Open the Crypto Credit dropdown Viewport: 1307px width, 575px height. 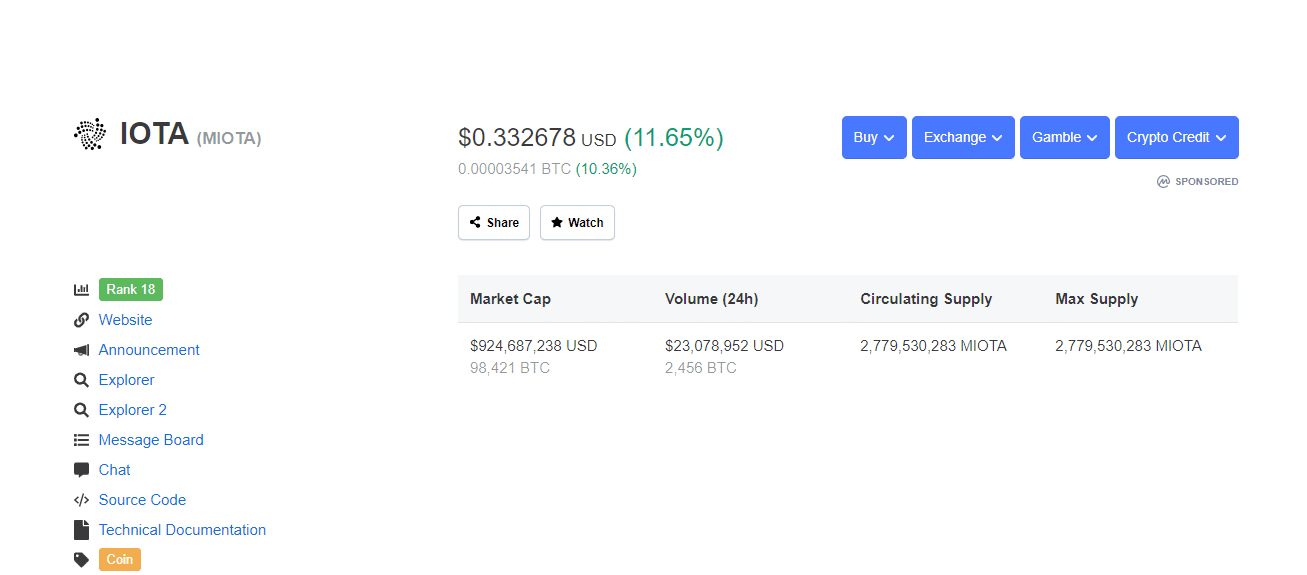coord(1176,138)
